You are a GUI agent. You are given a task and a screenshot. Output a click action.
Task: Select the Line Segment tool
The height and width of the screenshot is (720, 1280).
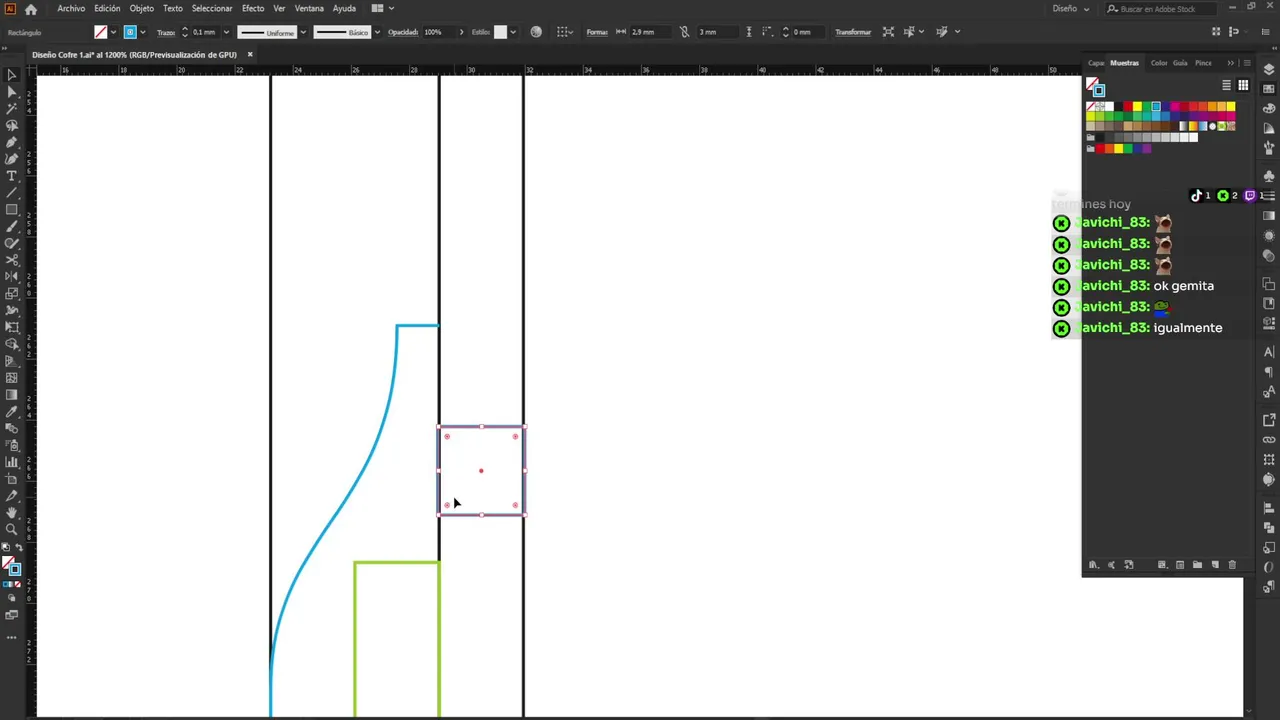coord(12,193)
